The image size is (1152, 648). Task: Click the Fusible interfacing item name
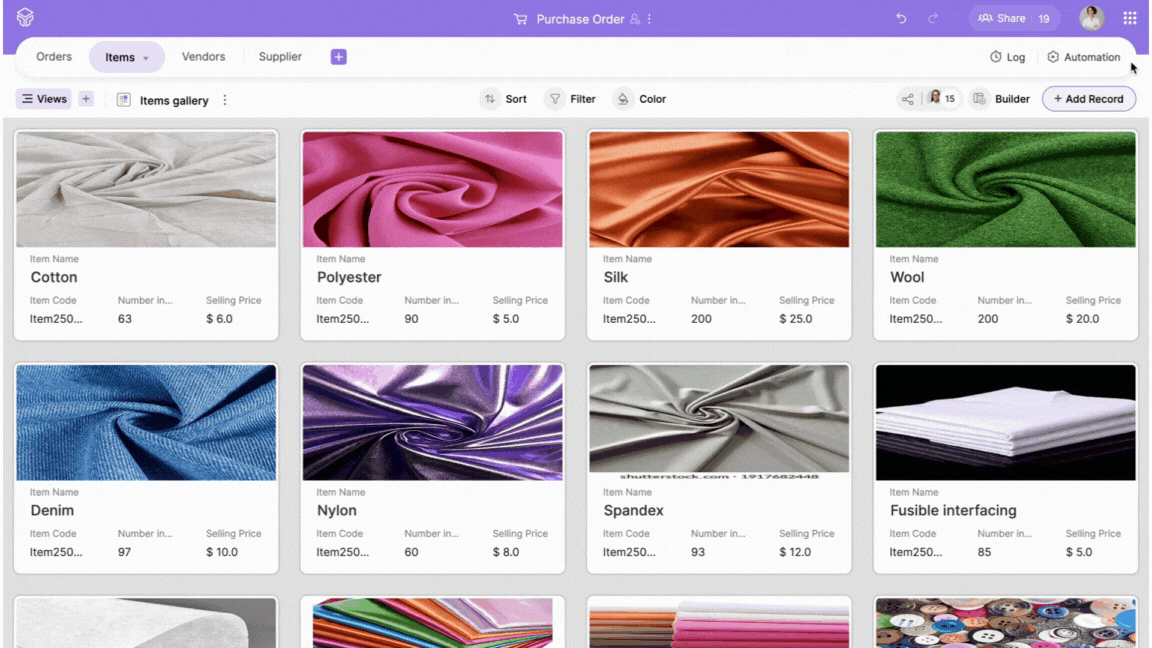pos(953,510)
